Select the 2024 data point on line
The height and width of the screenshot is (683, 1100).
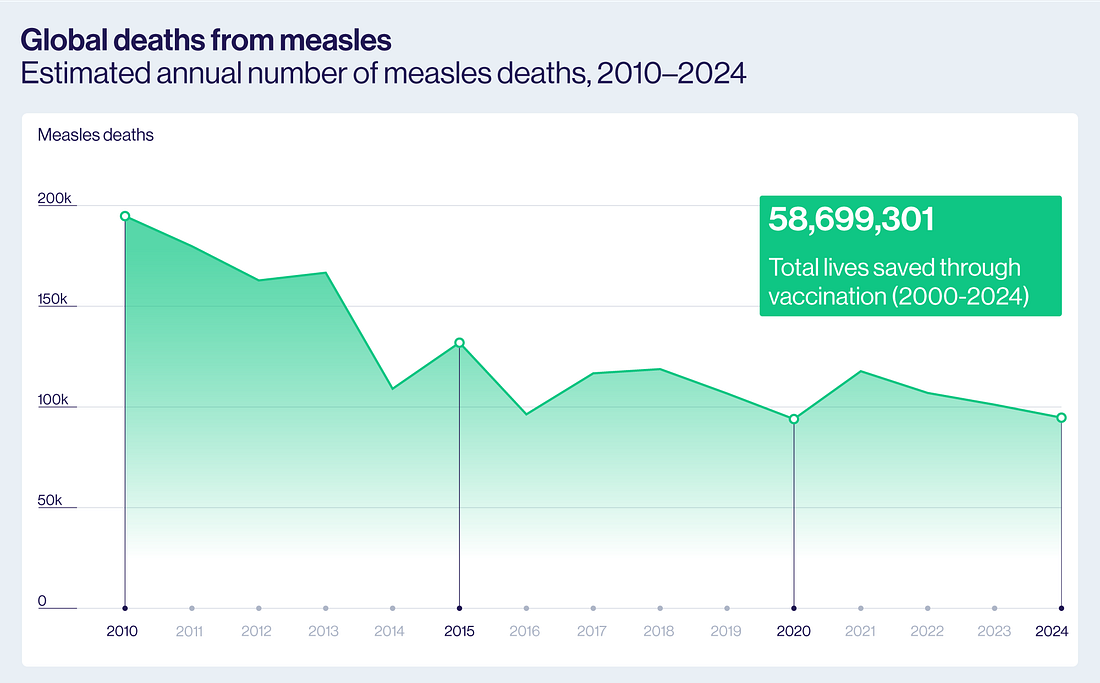click(1061, 417)
